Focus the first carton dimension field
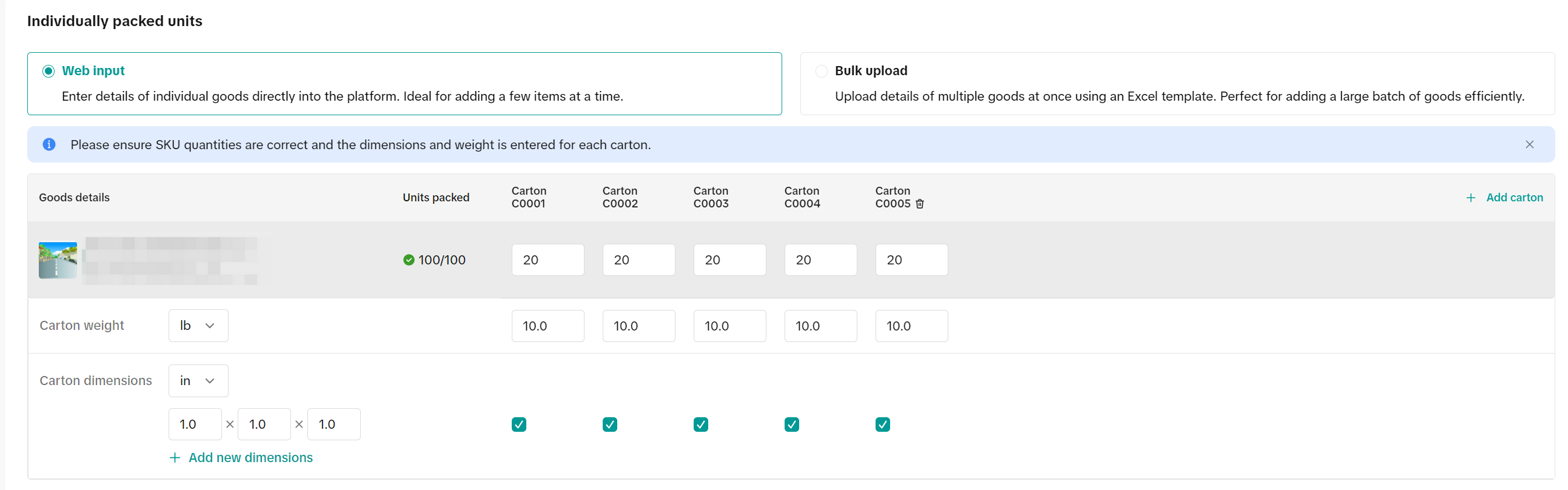Image resolution: width=1568 pixels, height=490 pixels. tap(195, 425)
